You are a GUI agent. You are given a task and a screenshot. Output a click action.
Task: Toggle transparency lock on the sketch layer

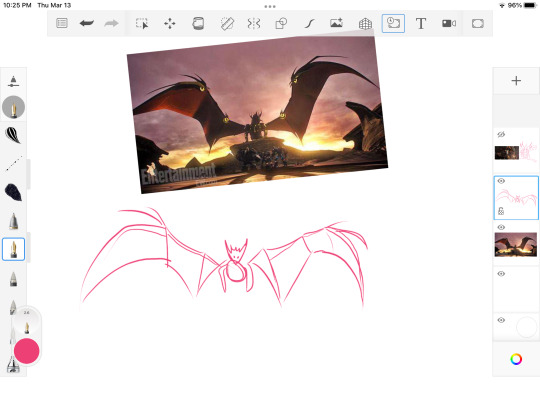tap(501, 211)
